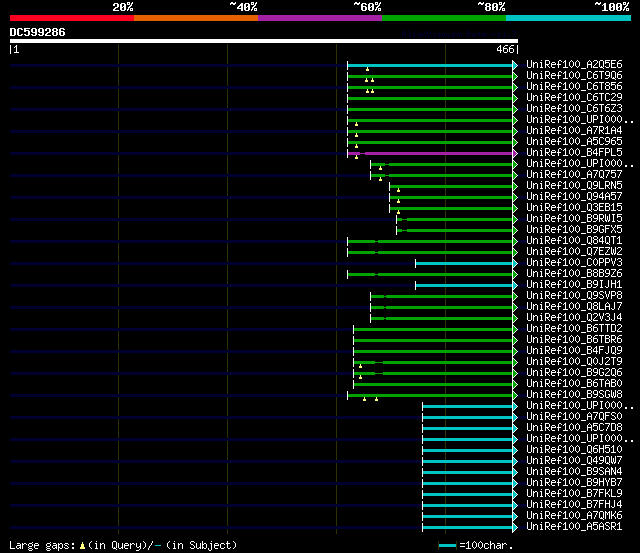Click the UniRef100_Q49QW7 hit name
Screen dimensions: 640x553
[574, 461]
